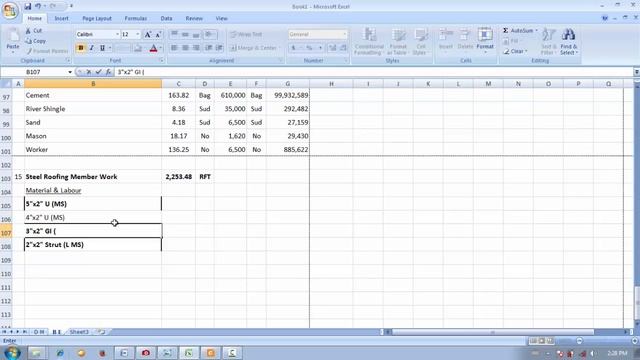Click the Steel Roofing Member Work cell
This screenshot has width=640, height=360.
[93, 177]
